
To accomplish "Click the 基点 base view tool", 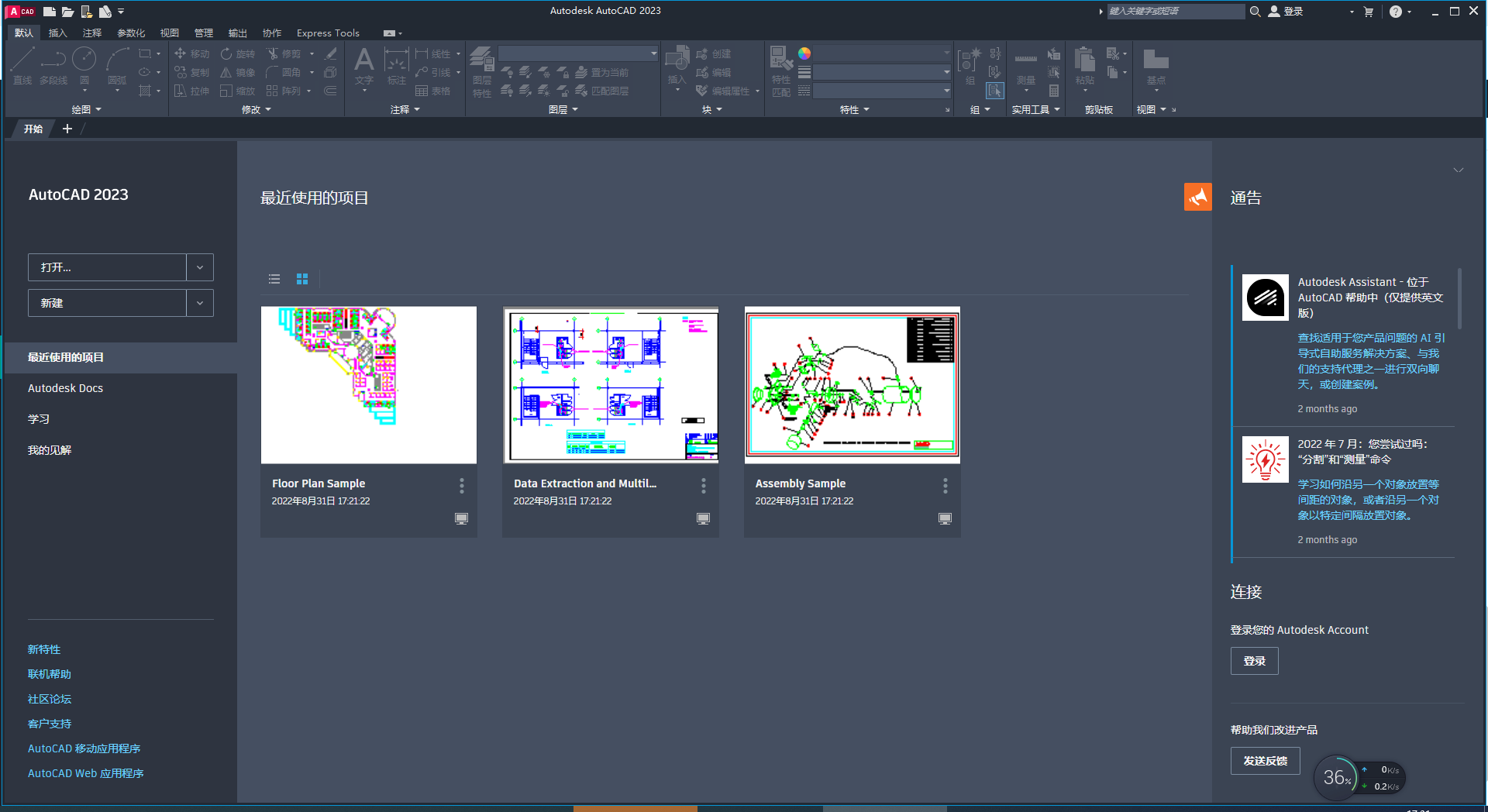I will pyautogui.click(x=1156, y=67).
